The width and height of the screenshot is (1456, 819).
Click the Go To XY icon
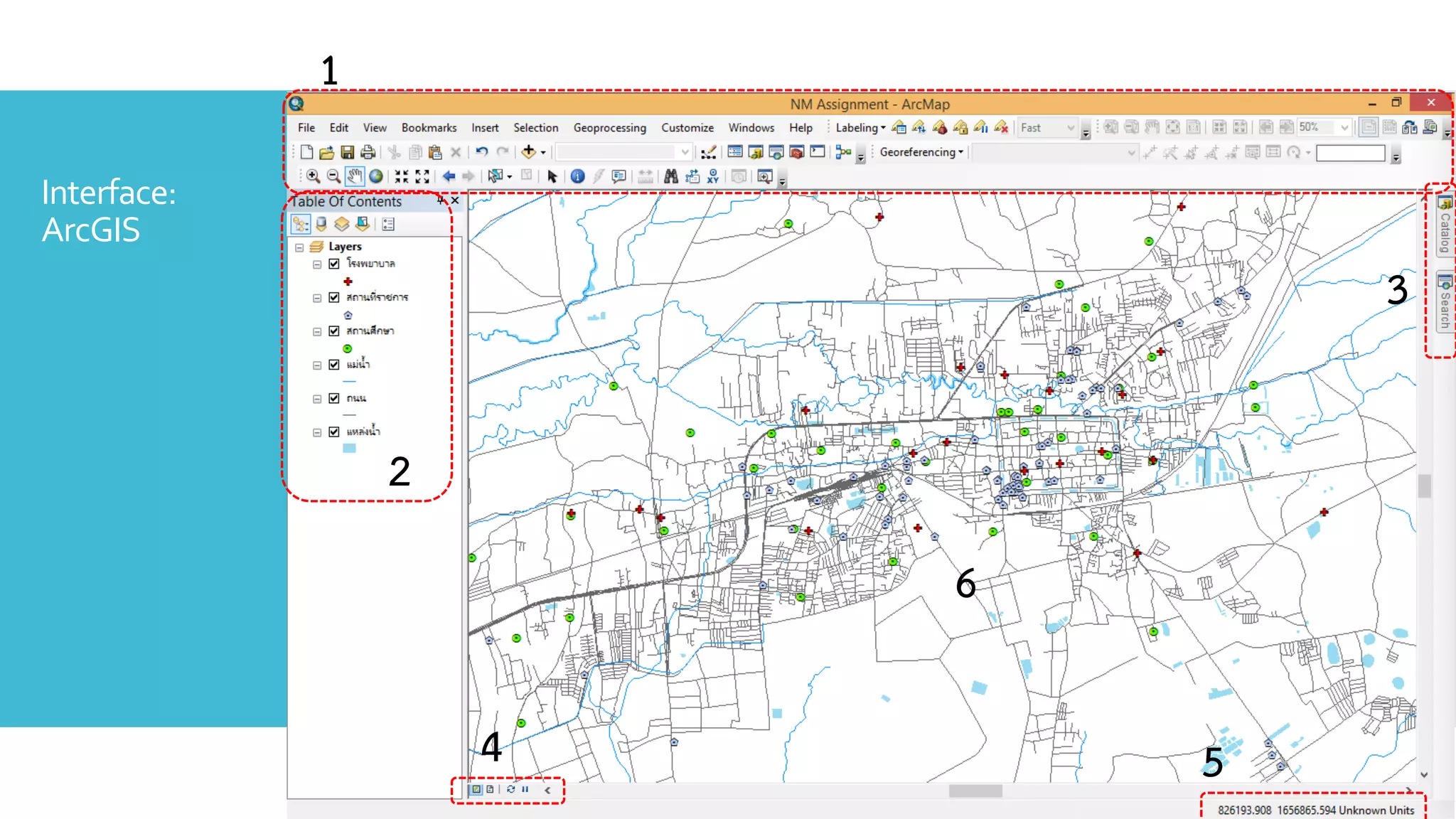[712, 176]
